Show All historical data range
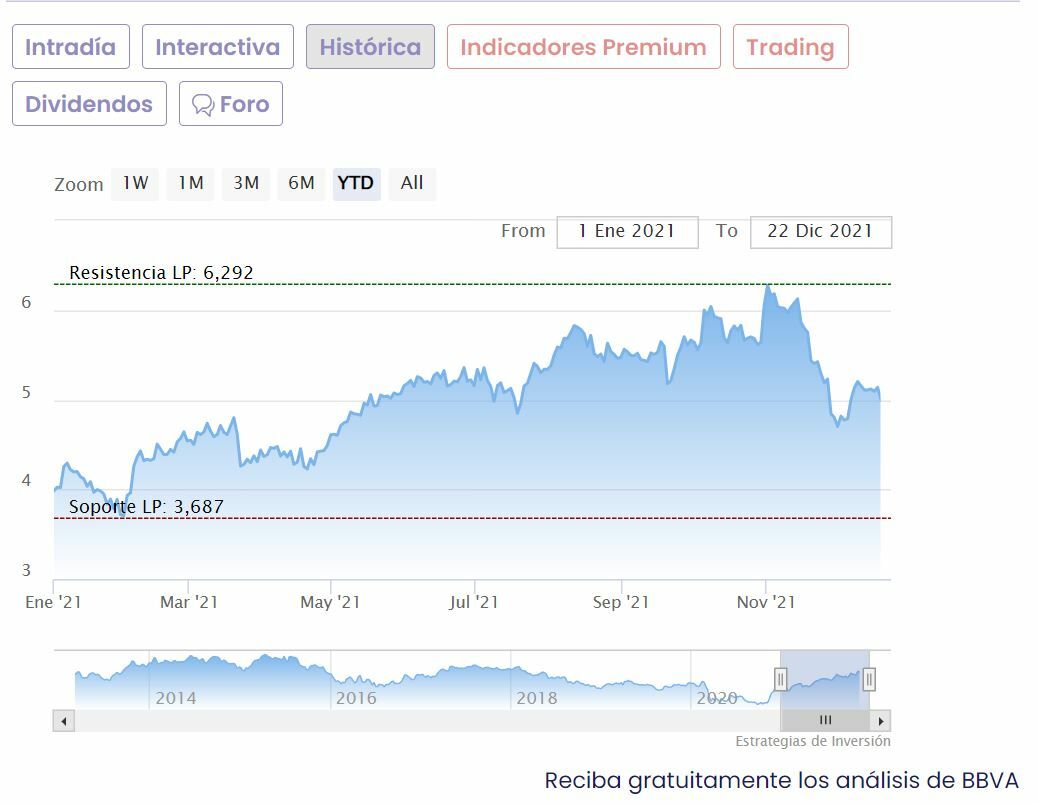Screen dimensions: 1038x804 coord(412,183)
